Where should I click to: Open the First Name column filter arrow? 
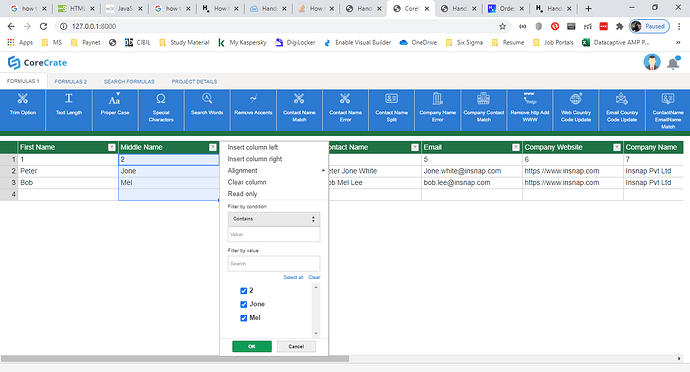click(112, 147)
